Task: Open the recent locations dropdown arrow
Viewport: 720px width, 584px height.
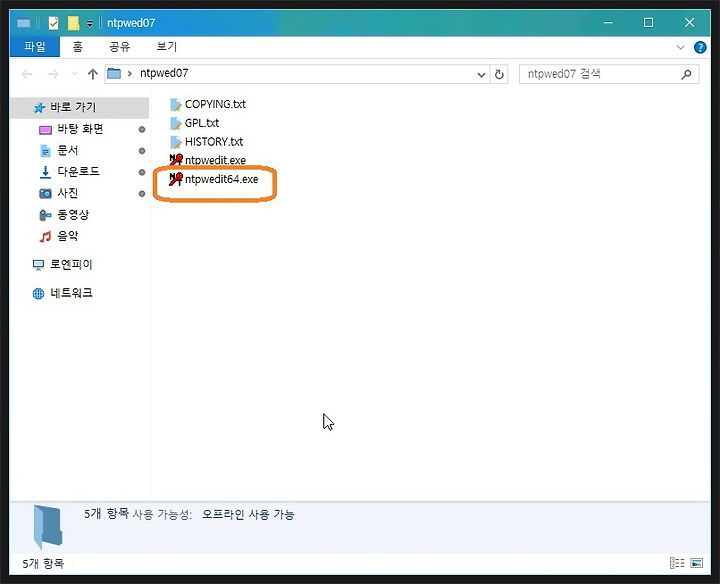Action: 74,74
